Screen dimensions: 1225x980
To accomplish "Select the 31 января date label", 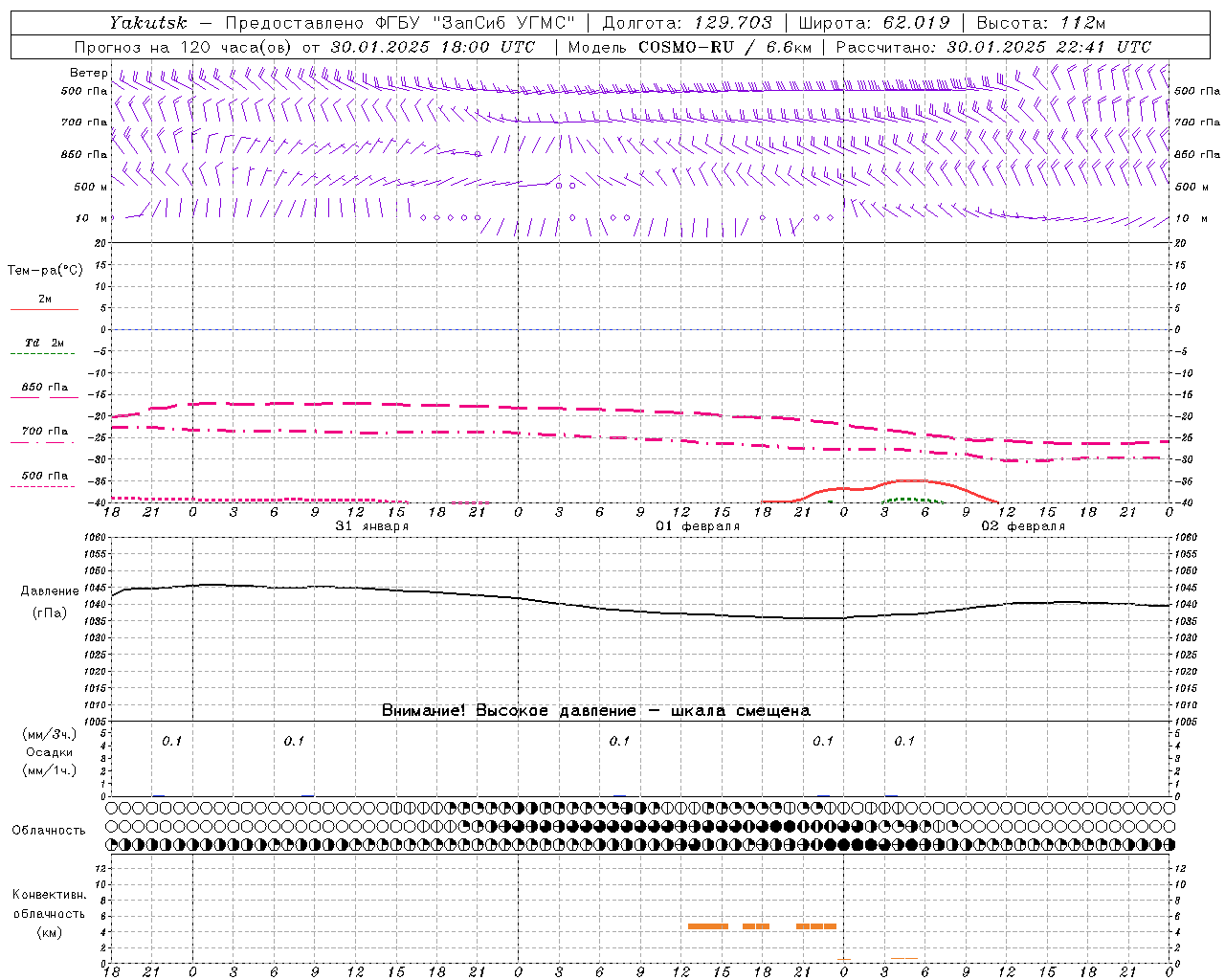I will (x=371, y=526).
